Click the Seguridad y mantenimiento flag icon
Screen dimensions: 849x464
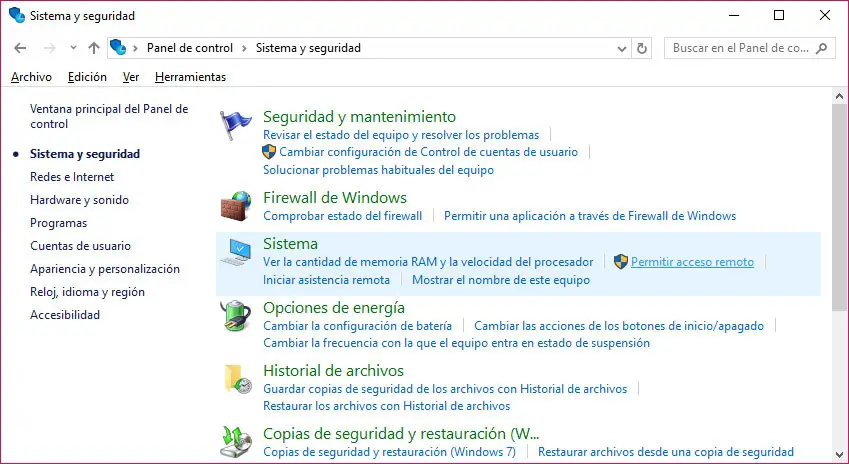[x=236, y=124]
